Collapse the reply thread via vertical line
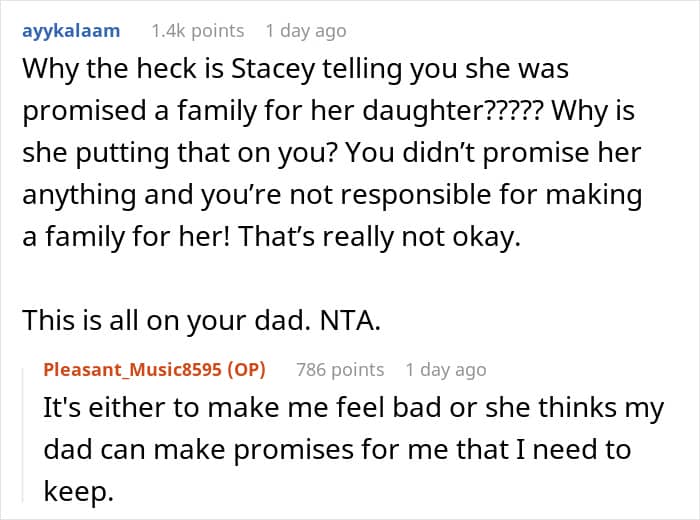 tap(23, 432)
